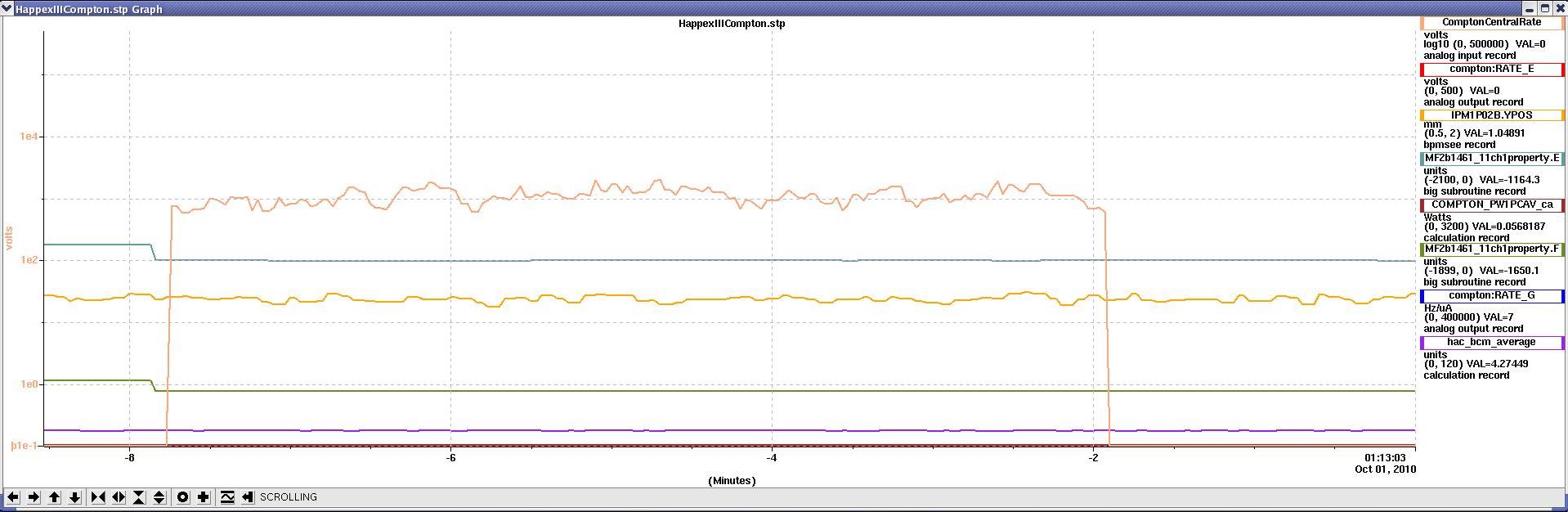This screenshot has width=1568, height=512.
Task: Click the bpmsee record text
Action: [1459, 145]
